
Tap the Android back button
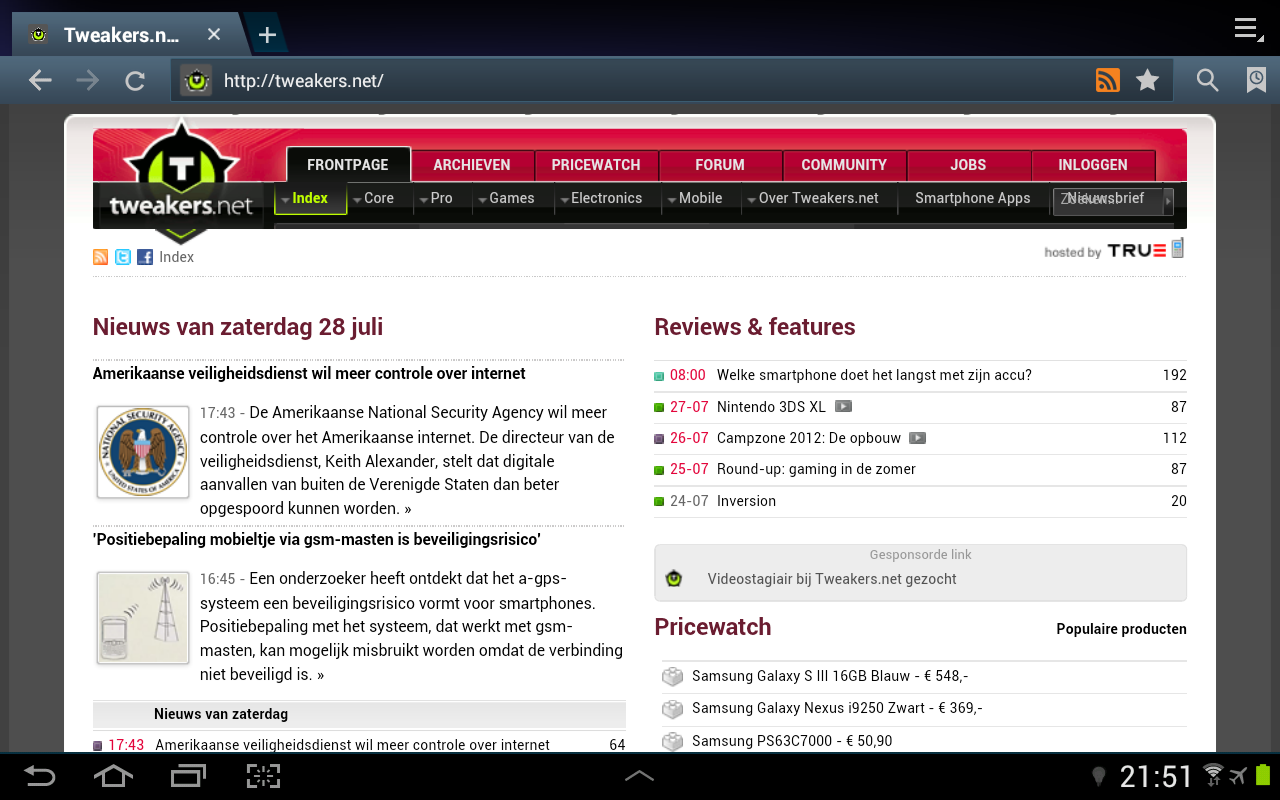pos(40,776)
